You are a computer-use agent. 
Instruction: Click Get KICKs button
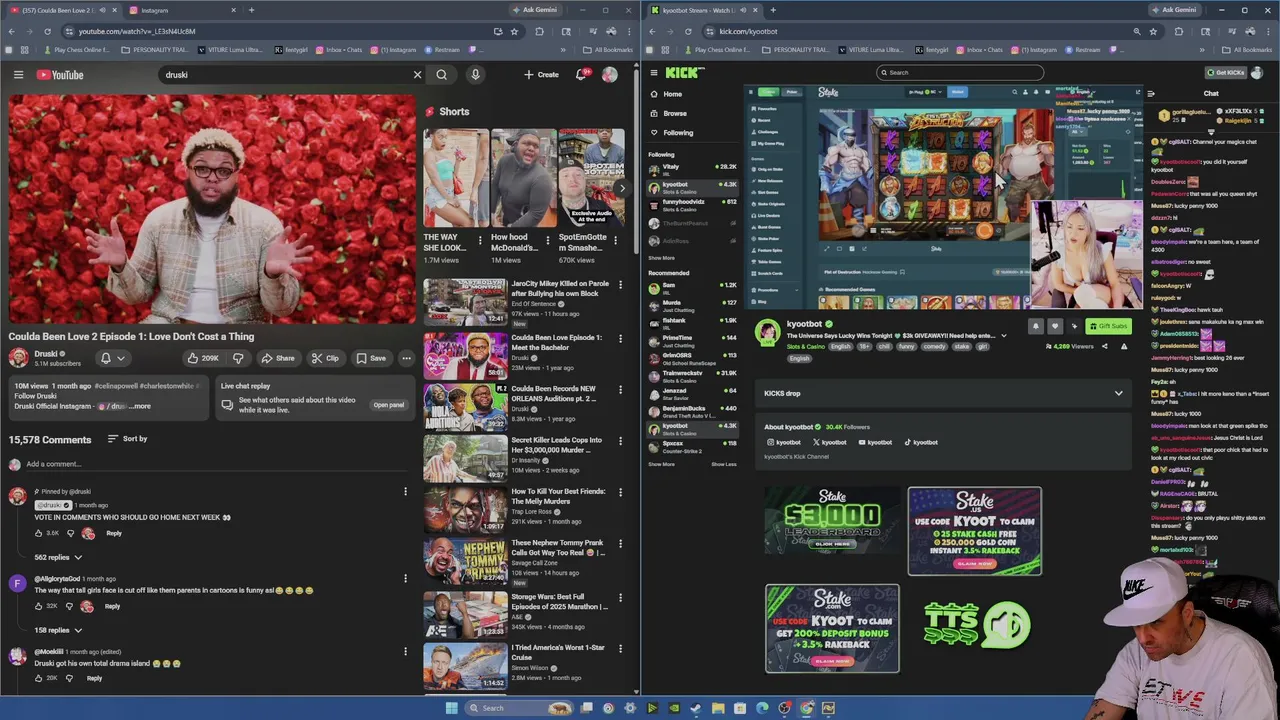tap(1225, 73)
